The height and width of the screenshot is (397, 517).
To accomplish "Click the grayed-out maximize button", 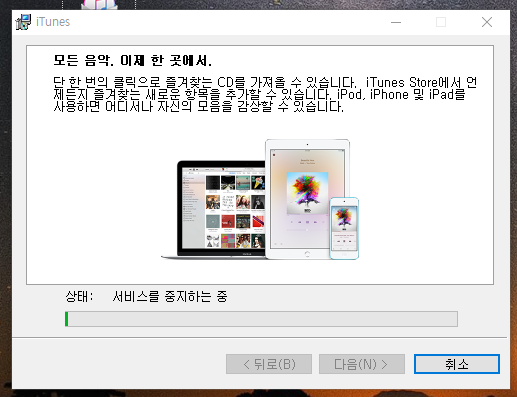I will (x=441, y=22).
